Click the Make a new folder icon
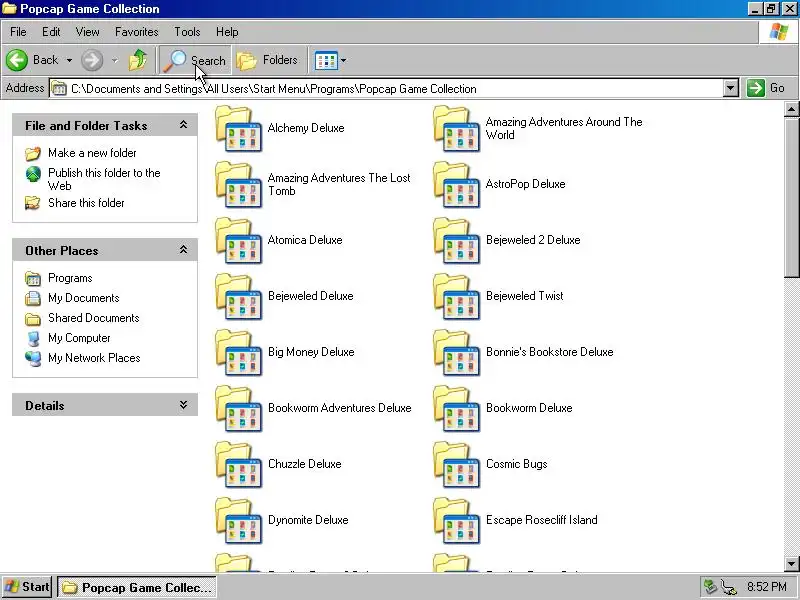This screenshot has height=600, width=800. (x=33, y=153)
